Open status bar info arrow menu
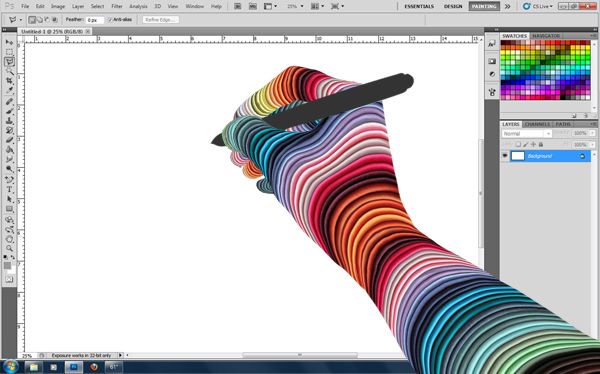Screen dimensions: 600x374 tap(120, 356)
